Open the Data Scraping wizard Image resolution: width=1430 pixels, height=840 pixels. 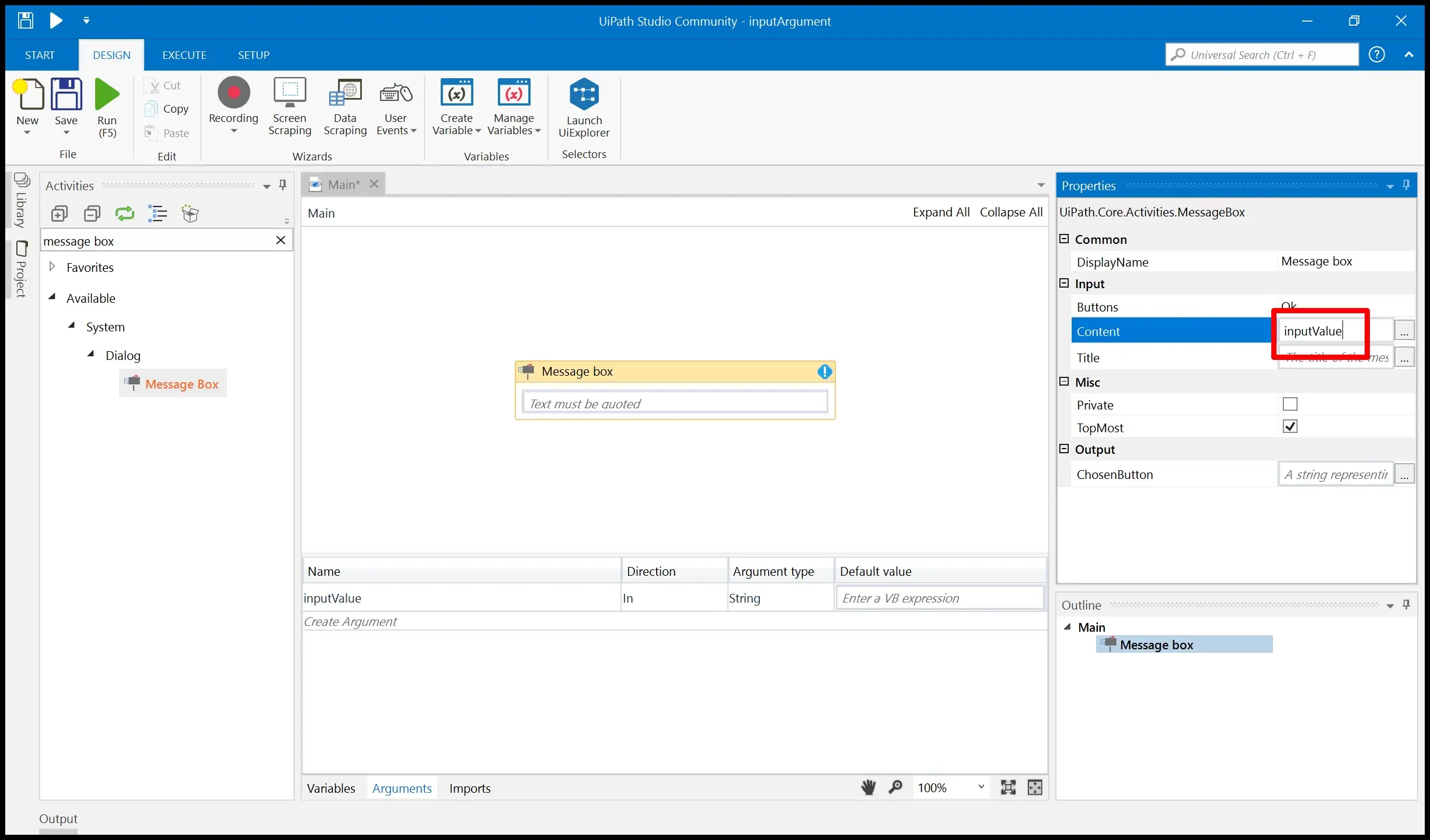coord(345,107)
